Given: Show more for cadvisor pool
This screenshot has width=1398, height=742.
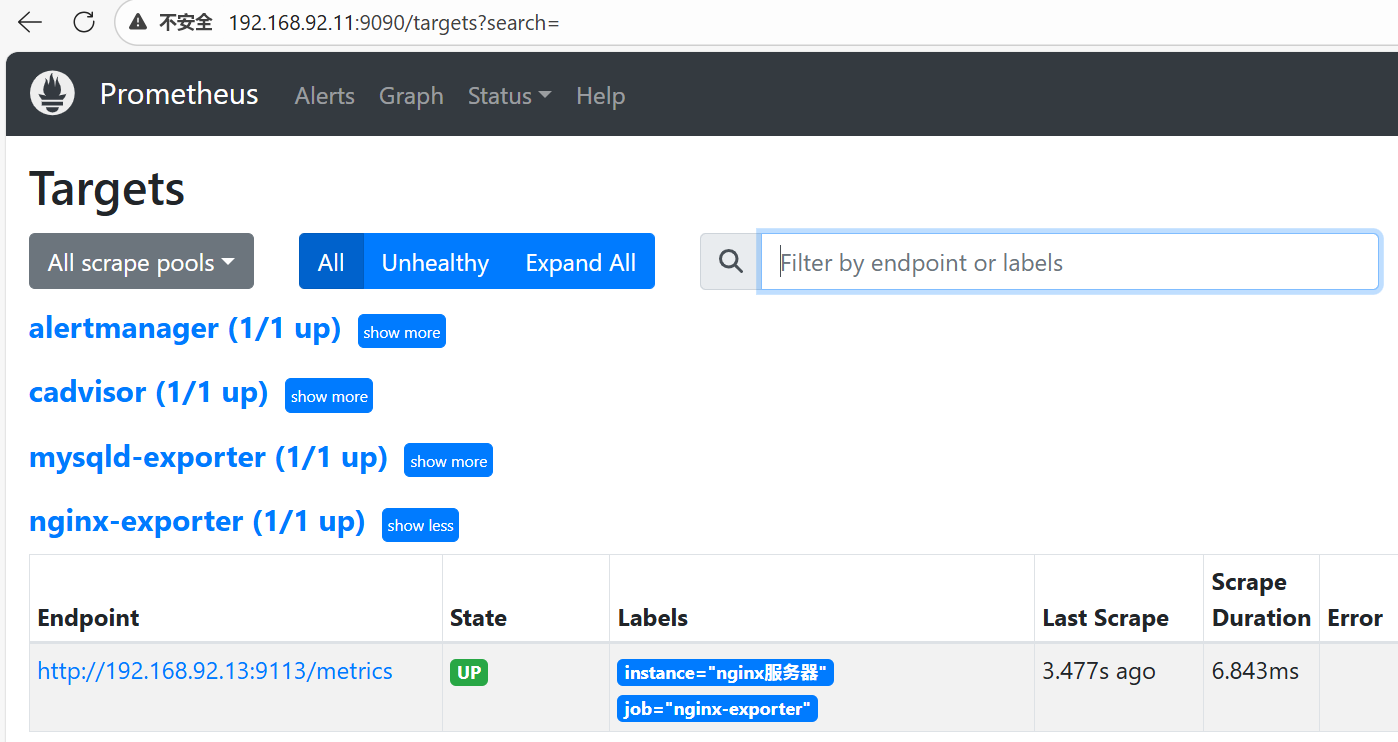Looking at the screenshot, I should [x=329, y=396].
